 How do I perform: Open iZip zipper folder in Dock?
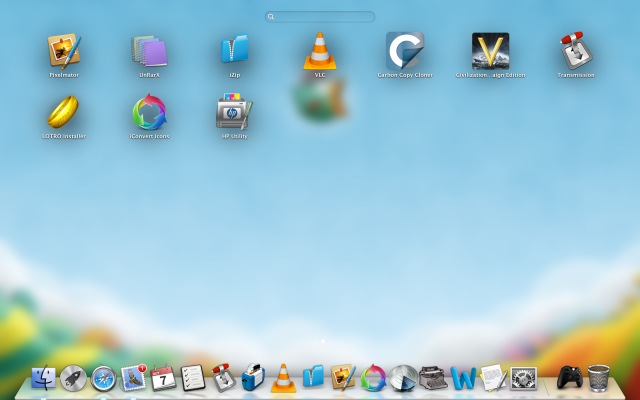pyautogui.click(x=313, y=376)
